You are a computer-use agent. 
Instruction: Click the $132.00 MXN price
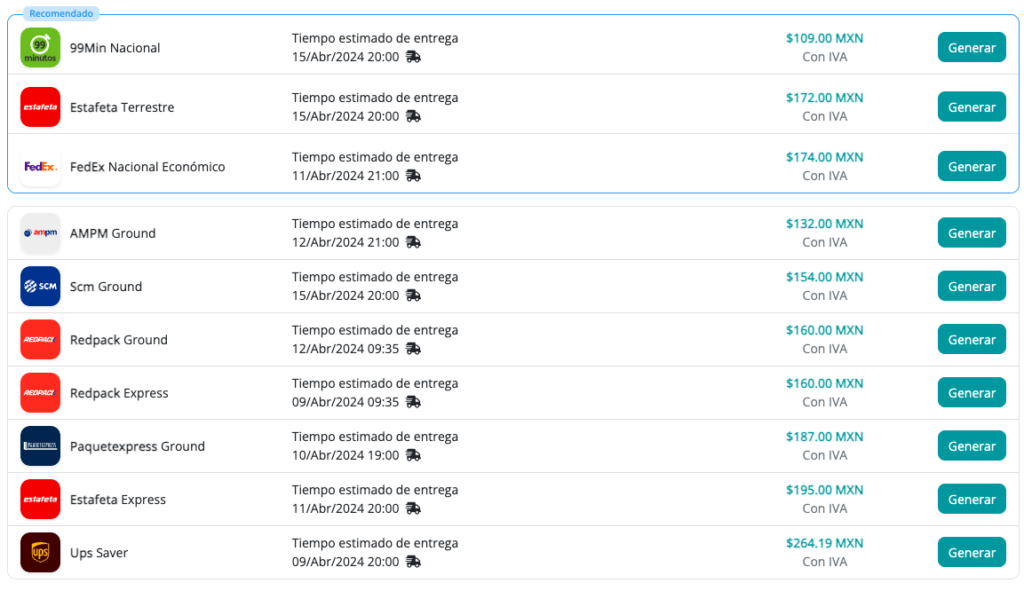pos(824,223)
